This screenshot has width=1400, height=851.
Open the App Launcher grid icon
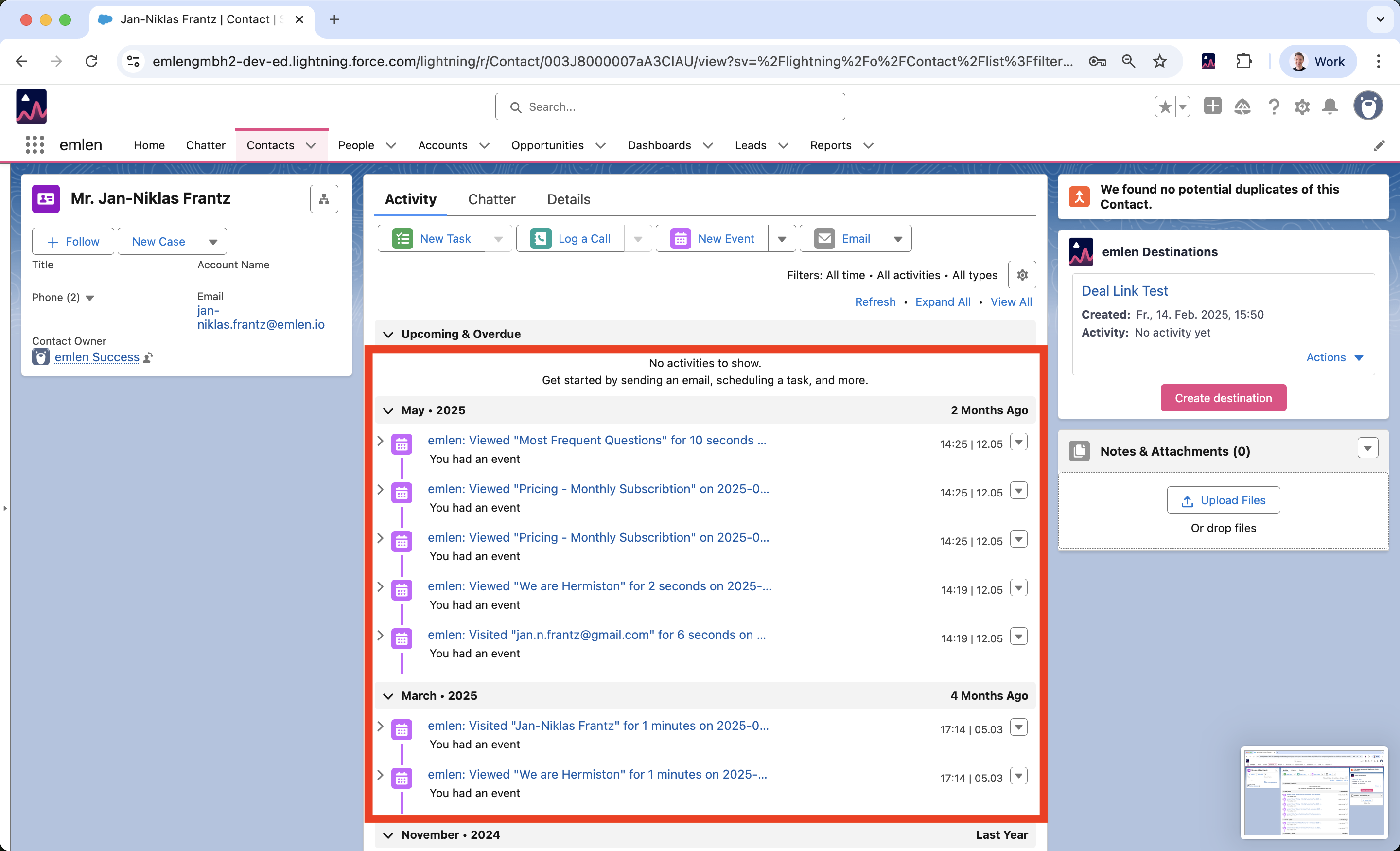coord(35,145)
